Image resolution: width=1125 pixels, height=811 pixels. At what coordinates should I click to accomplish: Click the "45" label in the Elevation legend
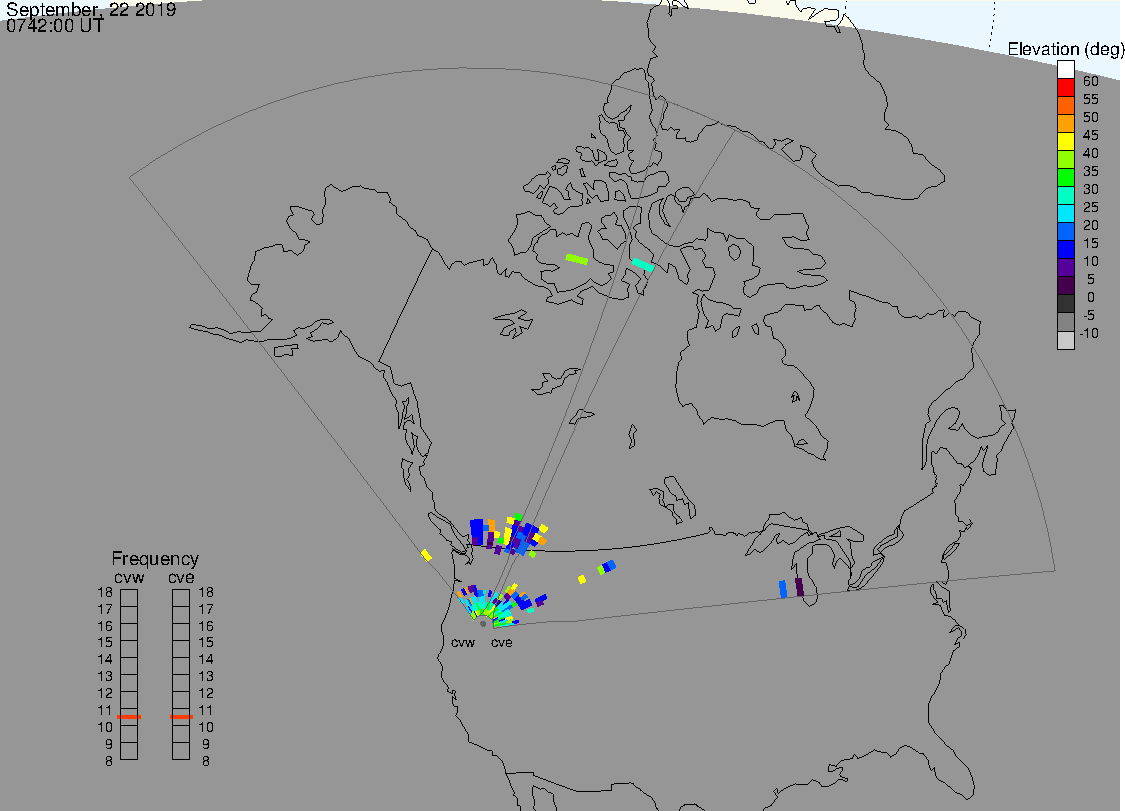(1091, 135)
